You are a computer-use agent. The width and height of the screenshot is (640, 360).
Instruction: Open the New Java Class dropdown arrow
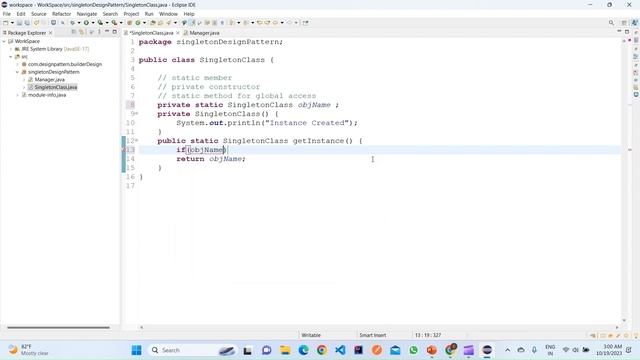point(144,23)
